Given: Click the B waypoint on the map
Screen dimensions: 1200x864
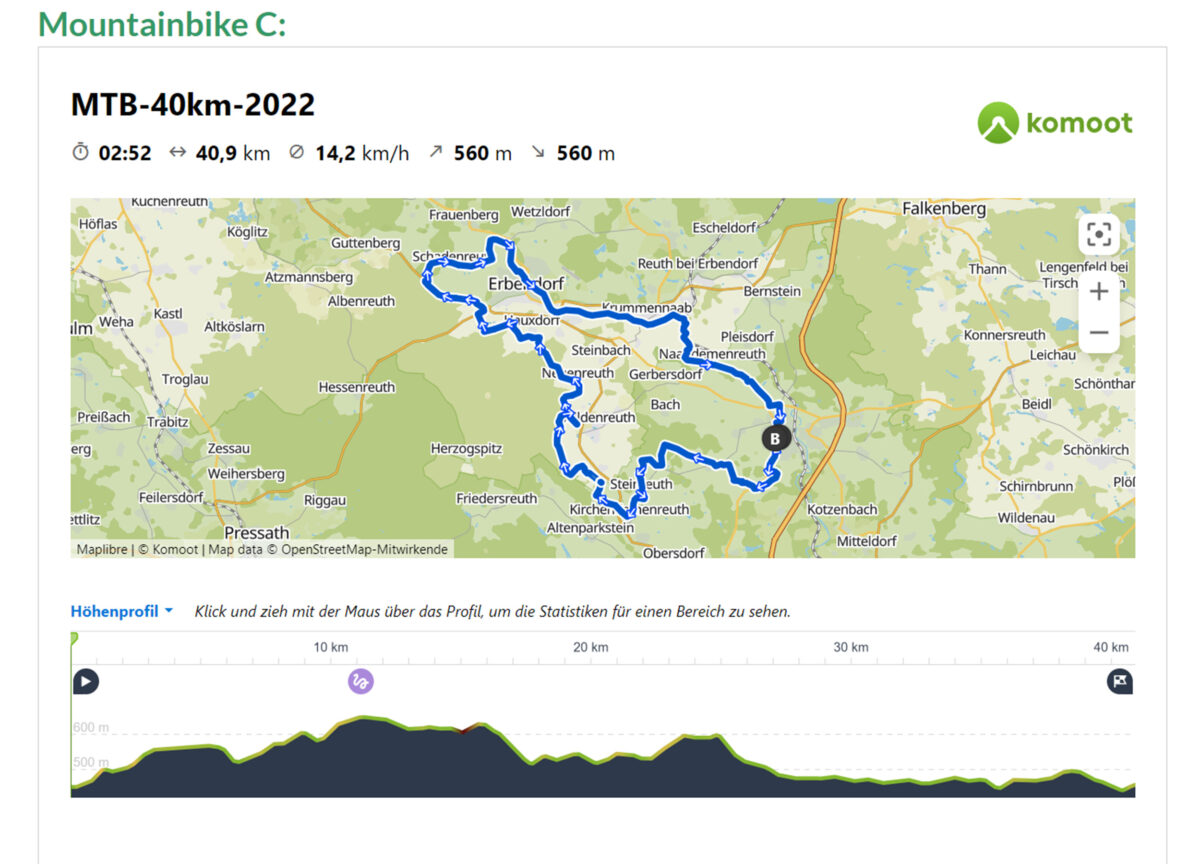Looking at the screenshot, I should tap(775, 438).
